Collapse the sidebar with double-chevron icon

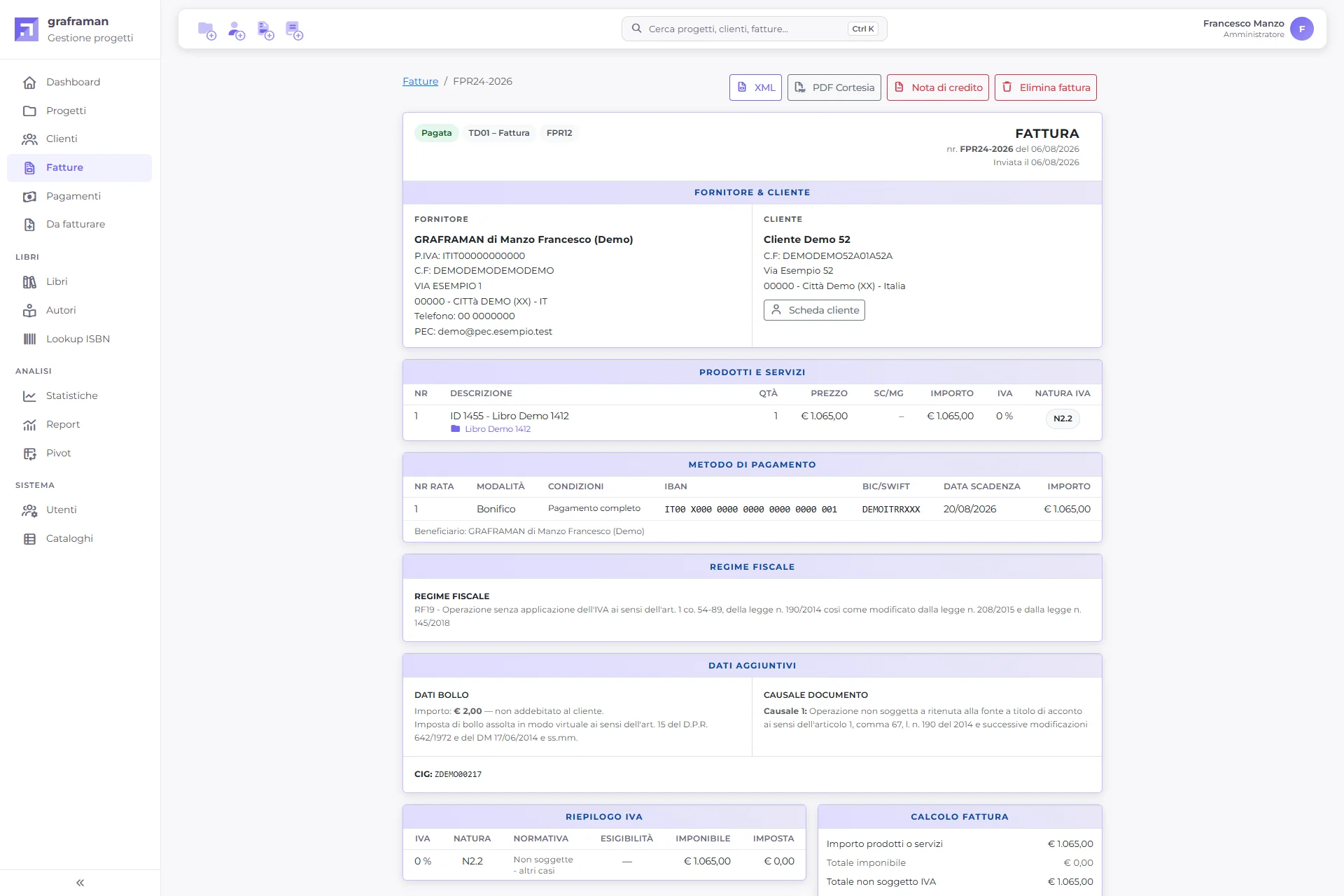(80, 883)
